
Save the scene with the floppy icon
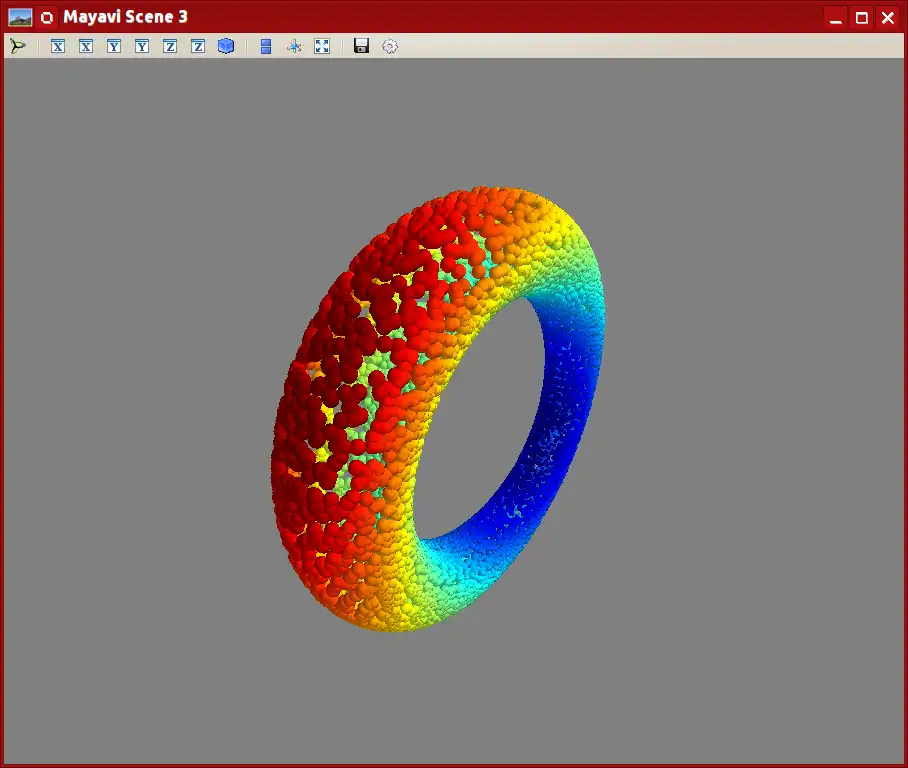click(361, 46)
